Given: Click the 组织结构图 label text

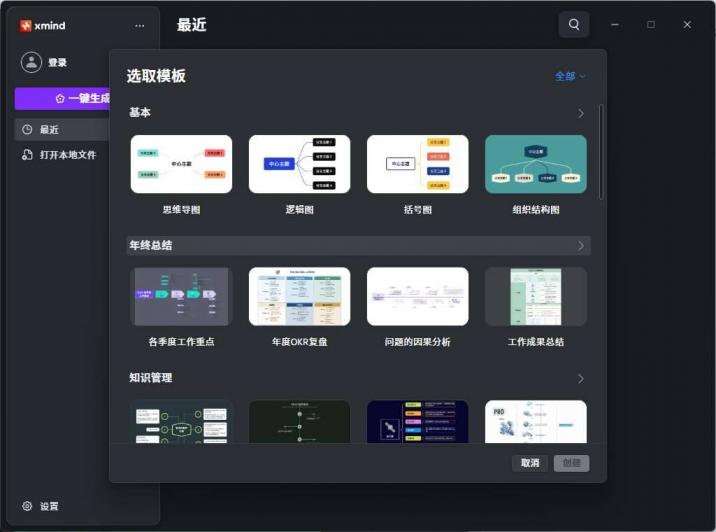Looking at the screenshot, I should [536, 210].
